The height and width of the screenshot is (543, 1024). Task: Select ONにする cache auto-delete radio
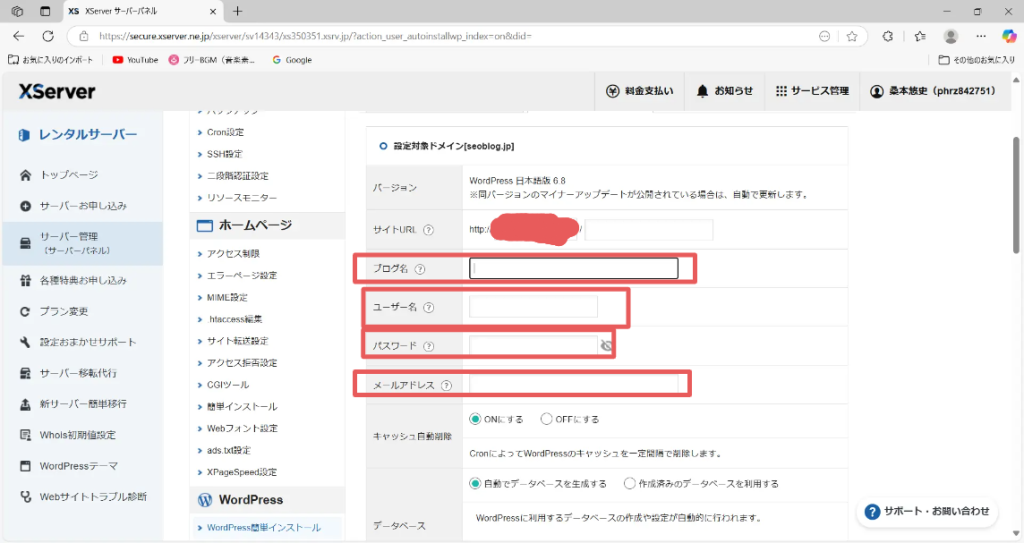475,419
